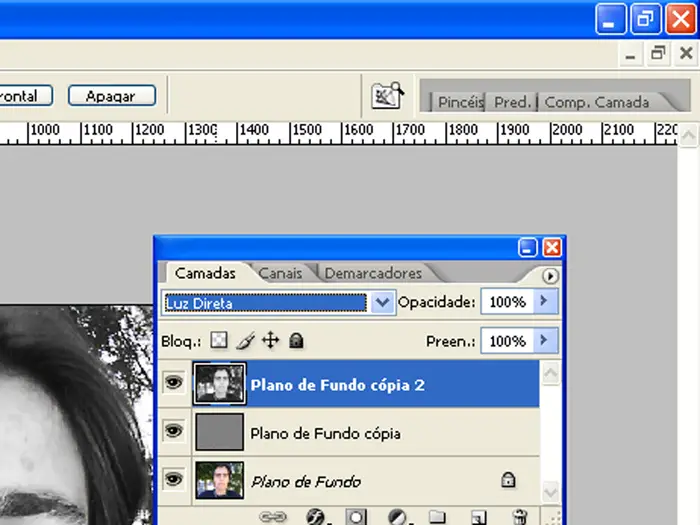700x525 pixels.
Task: Click the file browser icon in options bar
Action: click(386, 96)
